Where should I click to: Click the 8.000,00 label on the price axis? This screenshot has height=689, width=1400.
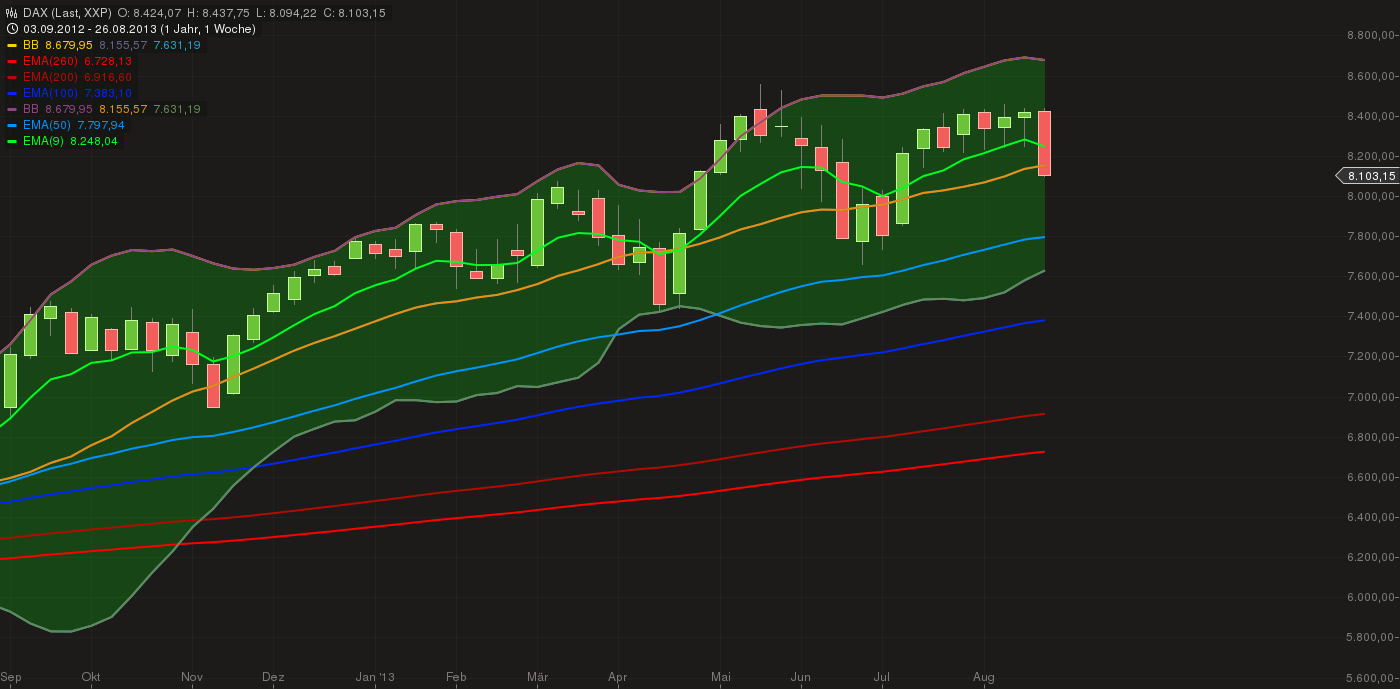tap(1368, 196)
